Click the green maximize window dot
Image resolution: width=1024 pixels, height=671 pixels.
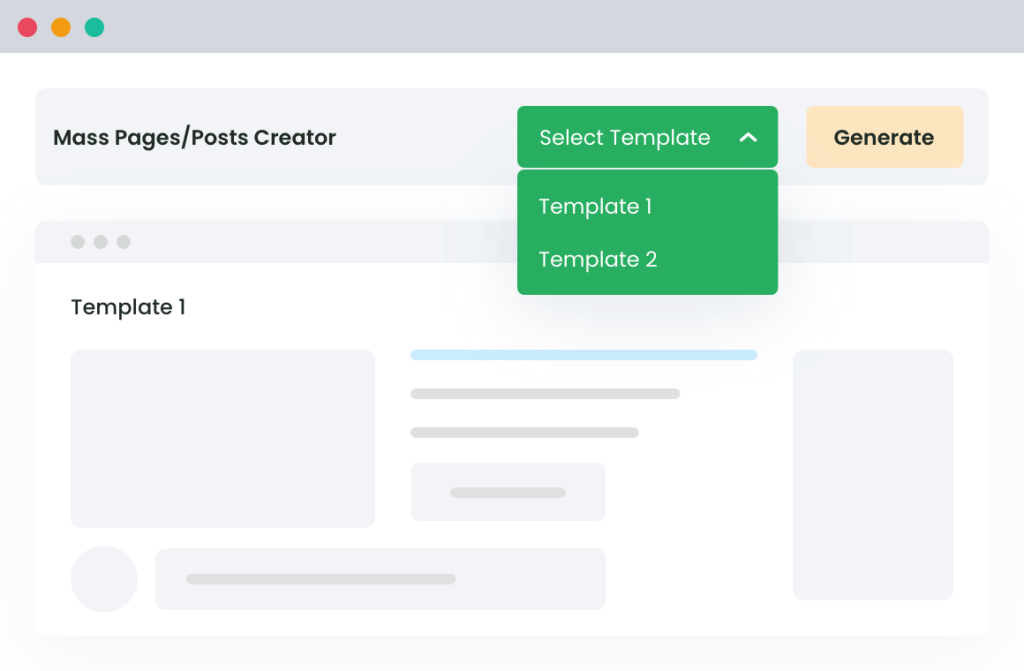(x=95, y=27)
